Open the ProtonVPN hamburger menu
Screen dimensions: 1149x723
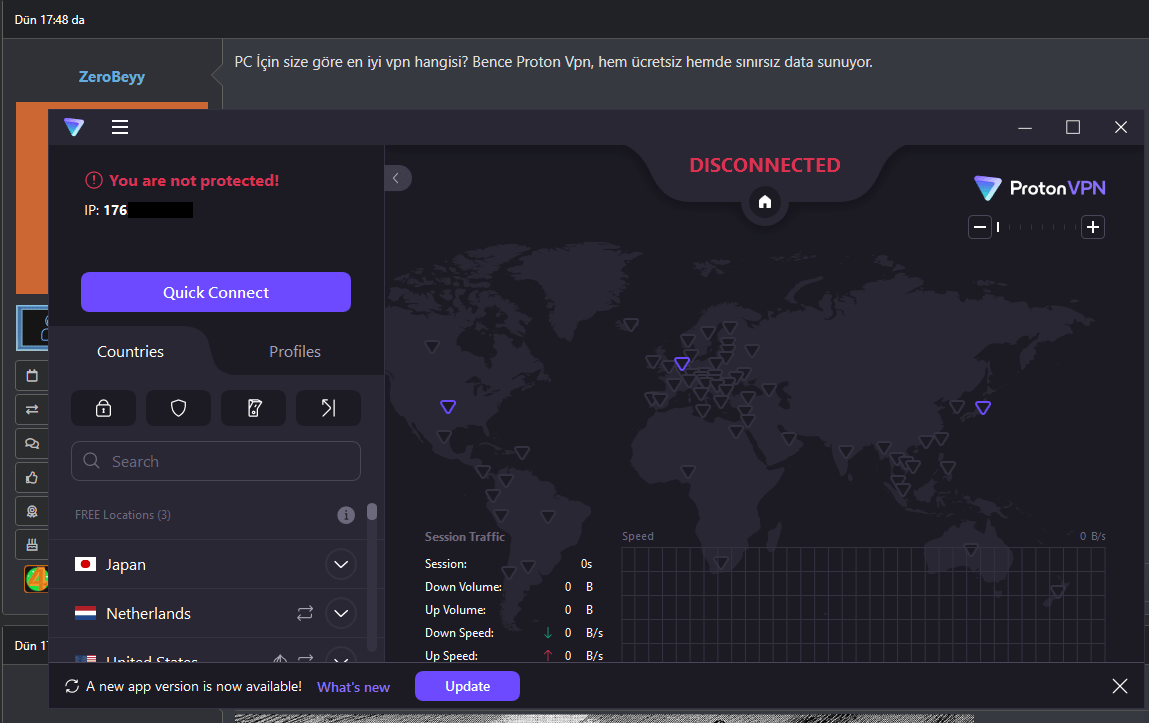click(x=120, y=127)
